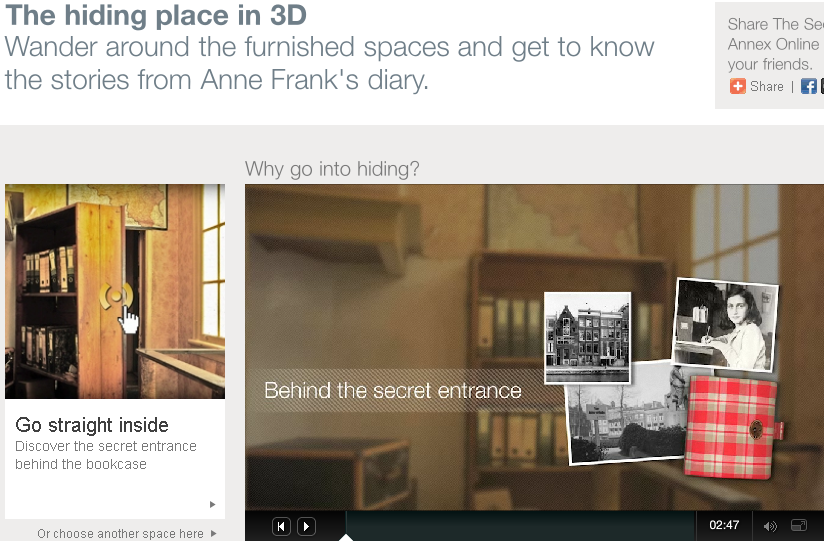Mute the video volume speaker icon
This screenshot has height=541, width=824.
pyautogui.click(x=770, y=526)
